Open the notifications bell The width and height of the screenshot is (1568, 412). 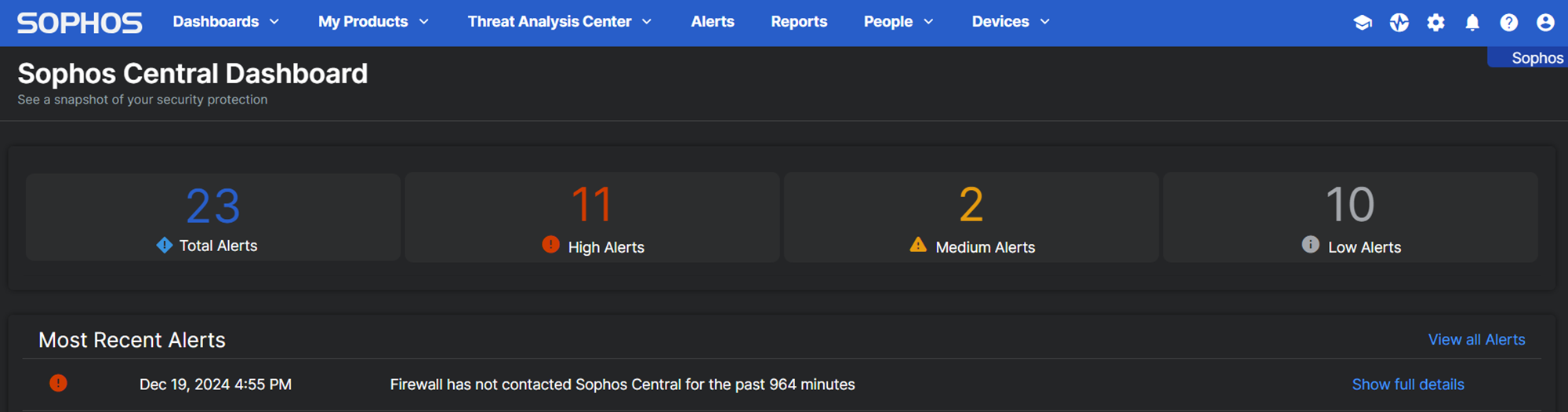[1472, 23]
